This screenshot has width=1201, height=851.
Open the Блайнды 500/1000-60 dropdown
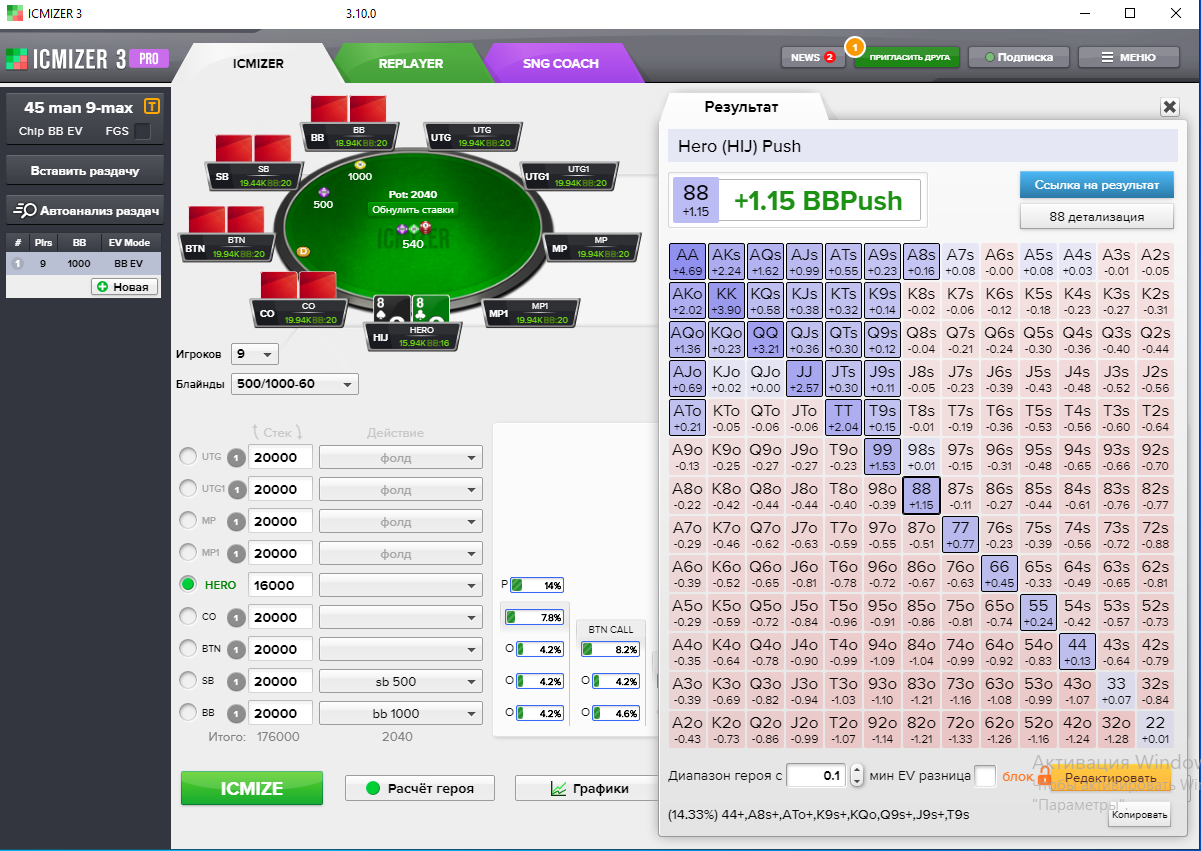click(294, 384)
